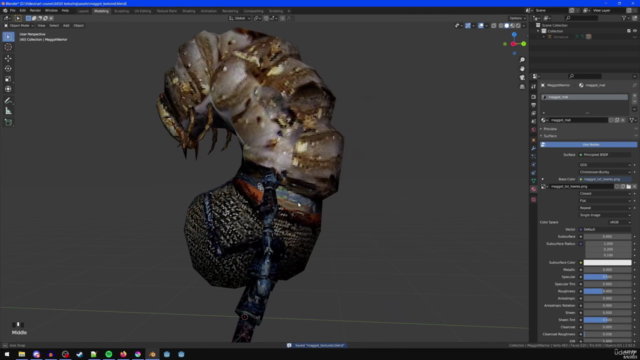Open the sRGB Color Space dropdown
The image size is (640, 360).
tap(620, 222)
